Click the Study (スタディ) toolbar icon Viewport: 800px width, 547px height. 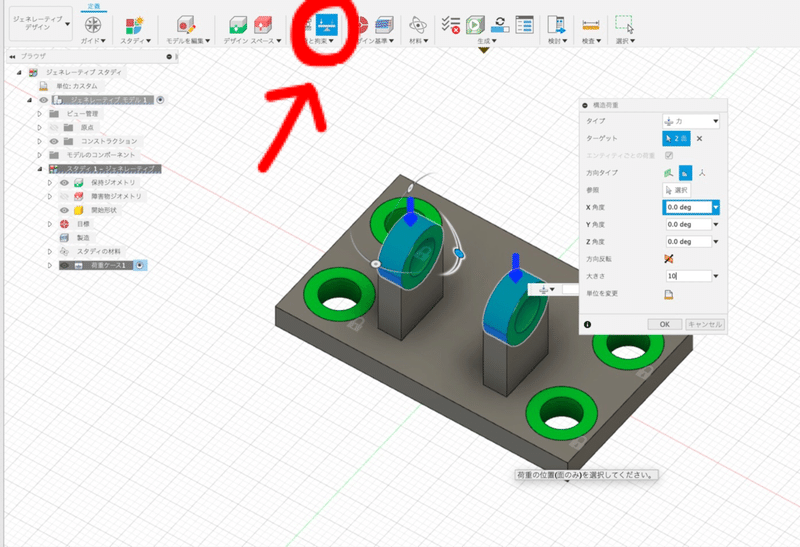(x=135, y=24)
